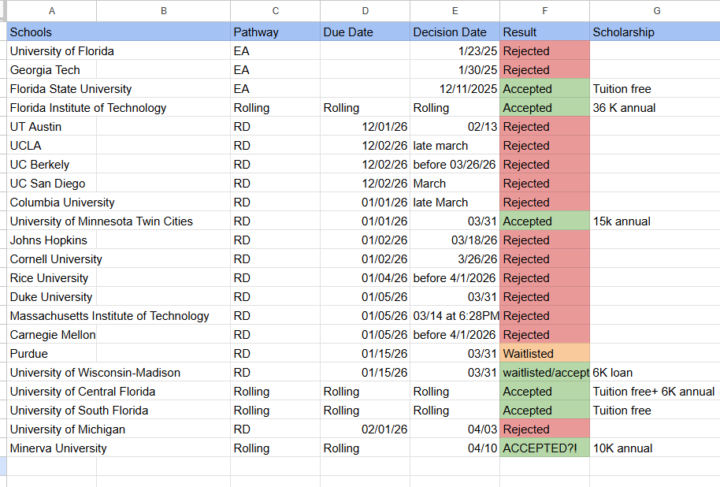
Task: Click Florida State's Tuition free cell
Action: 655,89
